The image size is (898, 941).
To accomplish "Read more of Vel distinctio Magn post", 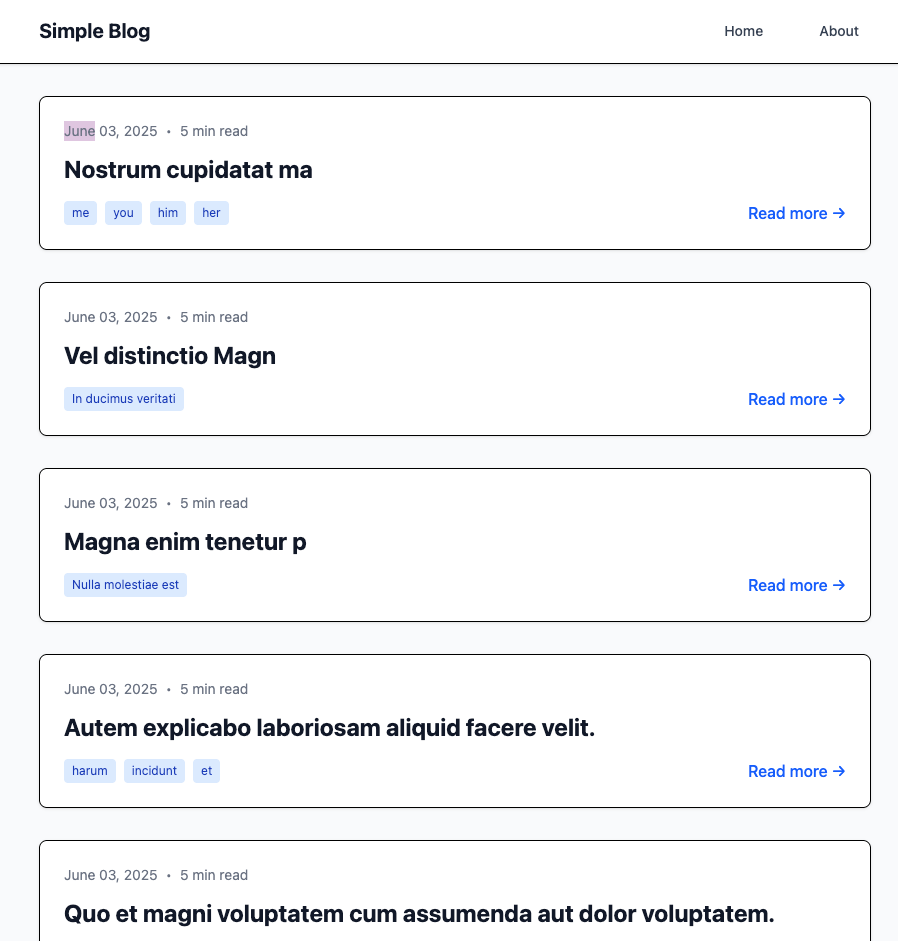I will click(796, 399).
